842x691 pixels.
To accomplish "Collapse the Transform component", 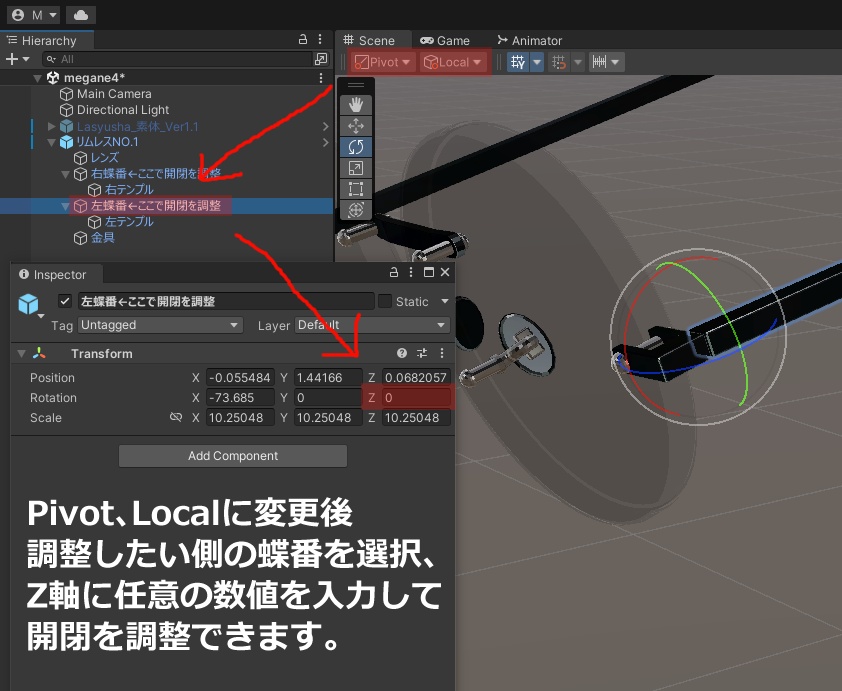I will point(21,354).
